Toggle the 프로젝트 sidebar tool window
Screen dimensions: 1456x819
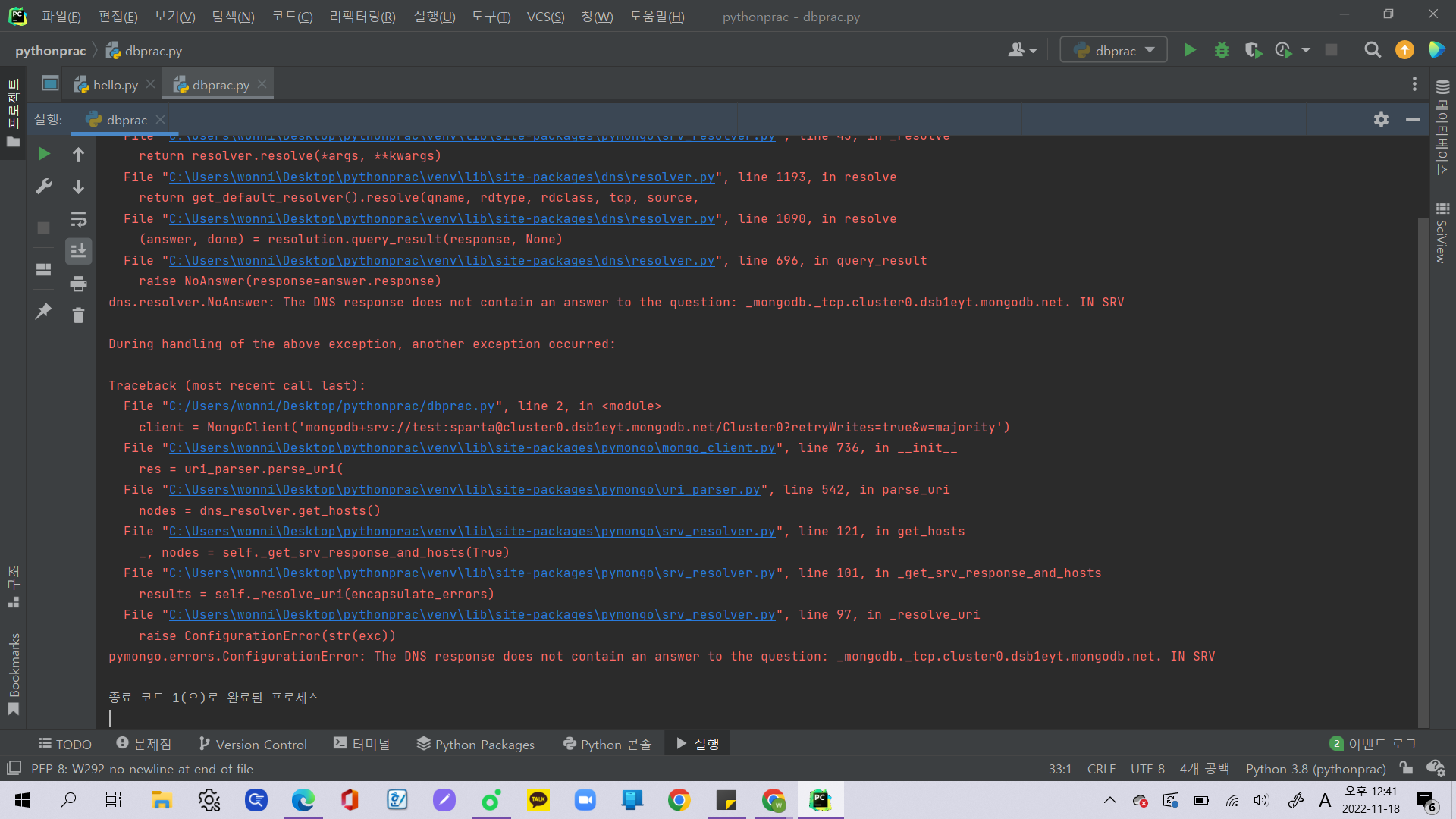point(13,112)
